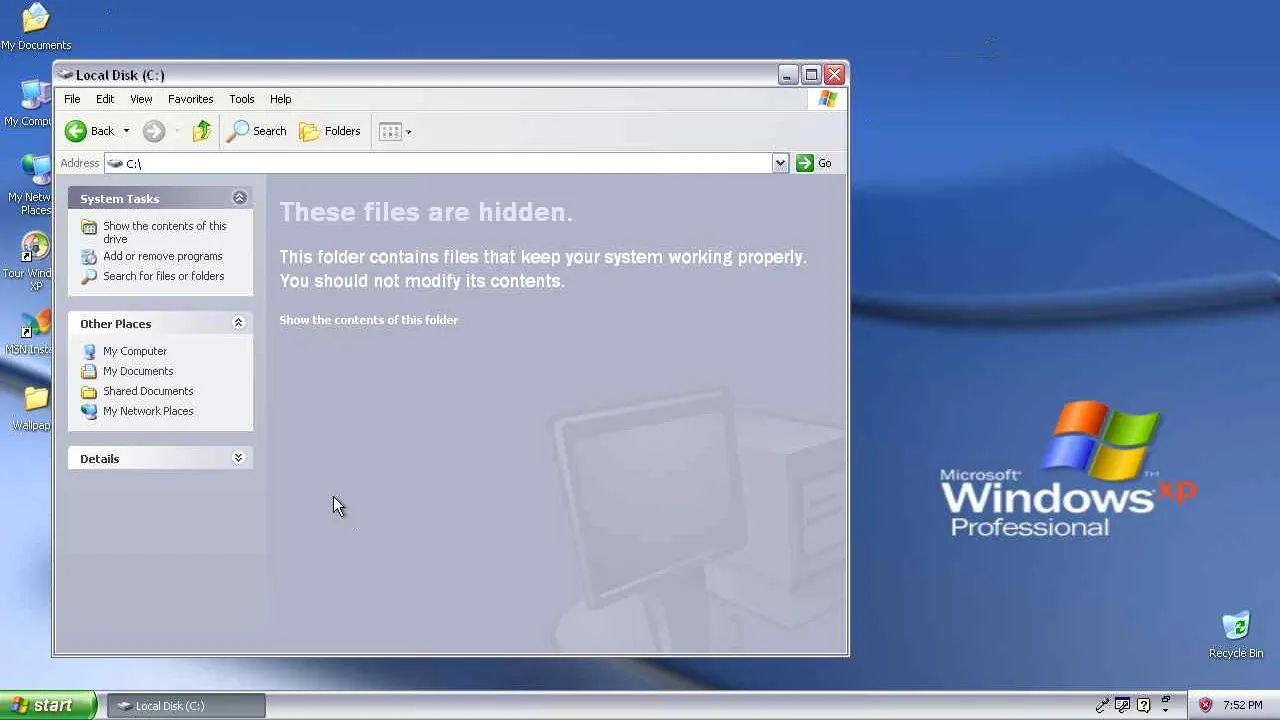The height and width of the screenshot is (720, 1280).
Task: Go back with the green Back arrow
Action: pyautogui.click(x=90, y=131)
